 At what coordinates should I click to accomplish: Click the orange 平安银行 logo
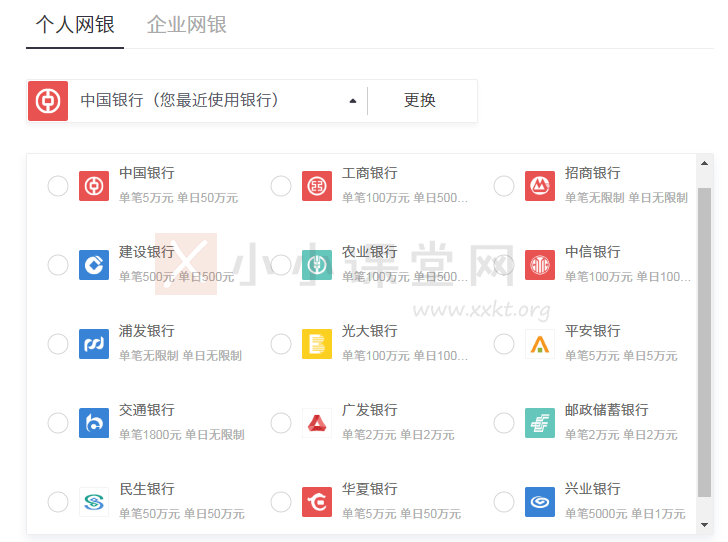(540, 344)
